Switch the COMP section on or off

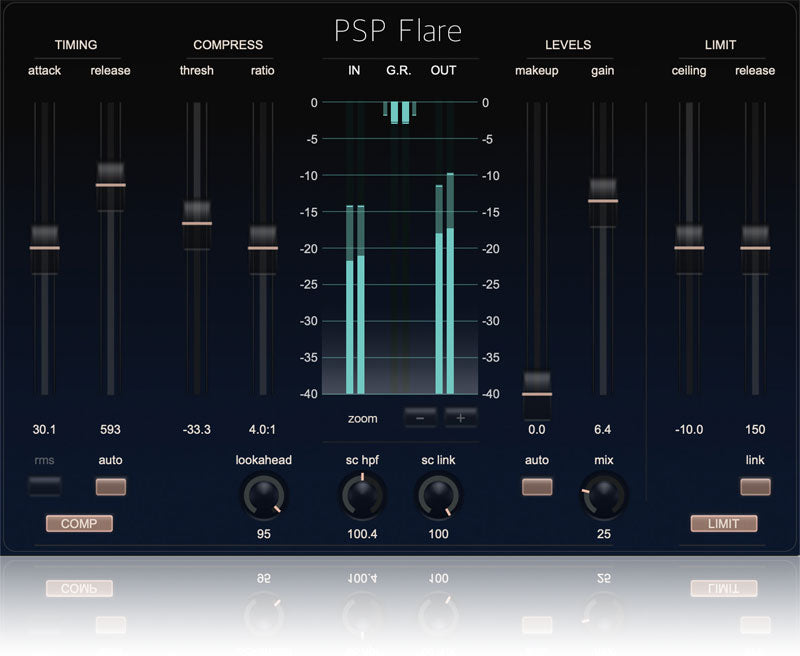tap(79, 523)
